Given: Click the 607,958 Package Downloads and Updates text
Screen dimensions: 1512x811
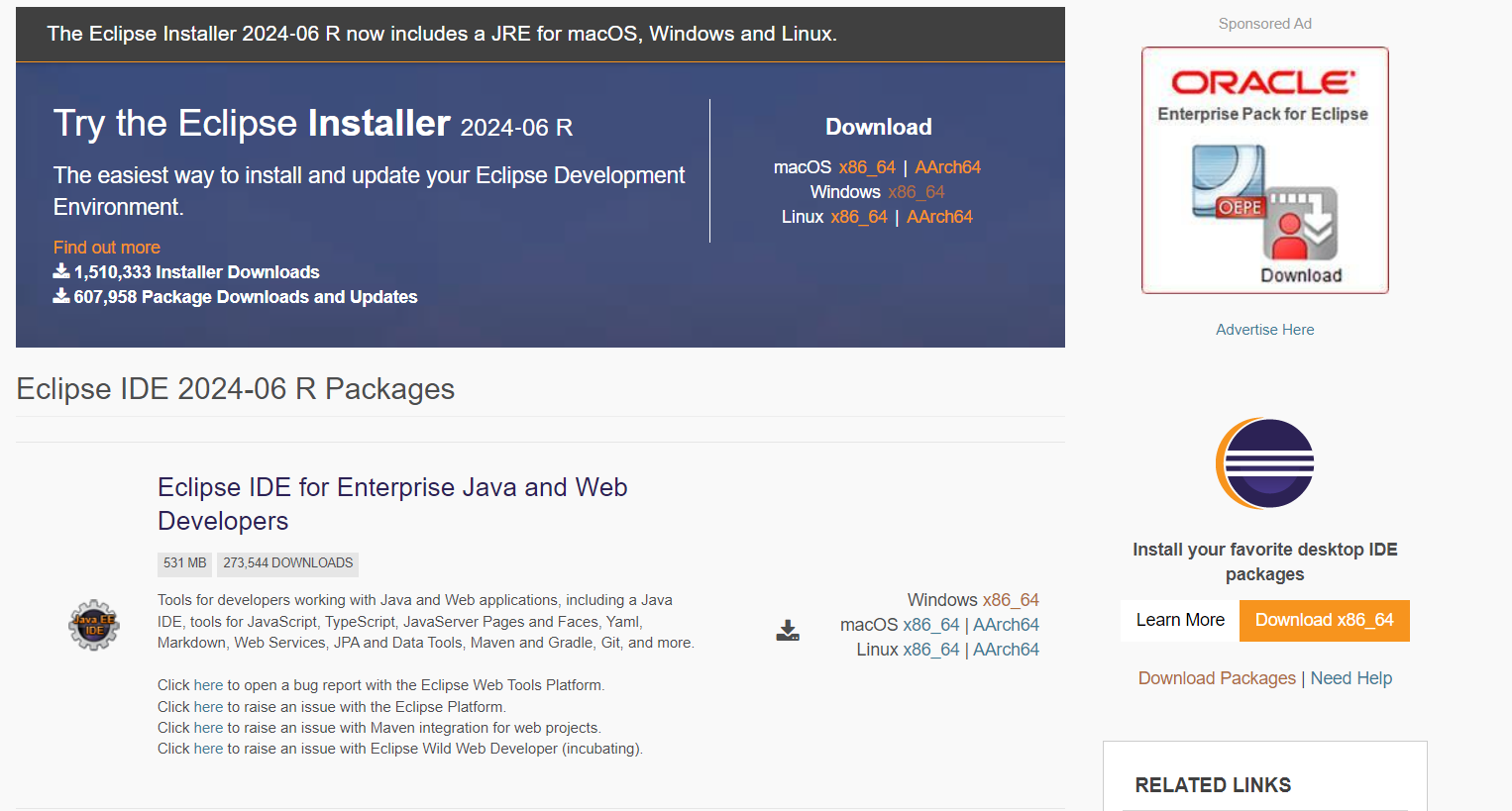Looking at the screenshot, I should pos(246,297).
